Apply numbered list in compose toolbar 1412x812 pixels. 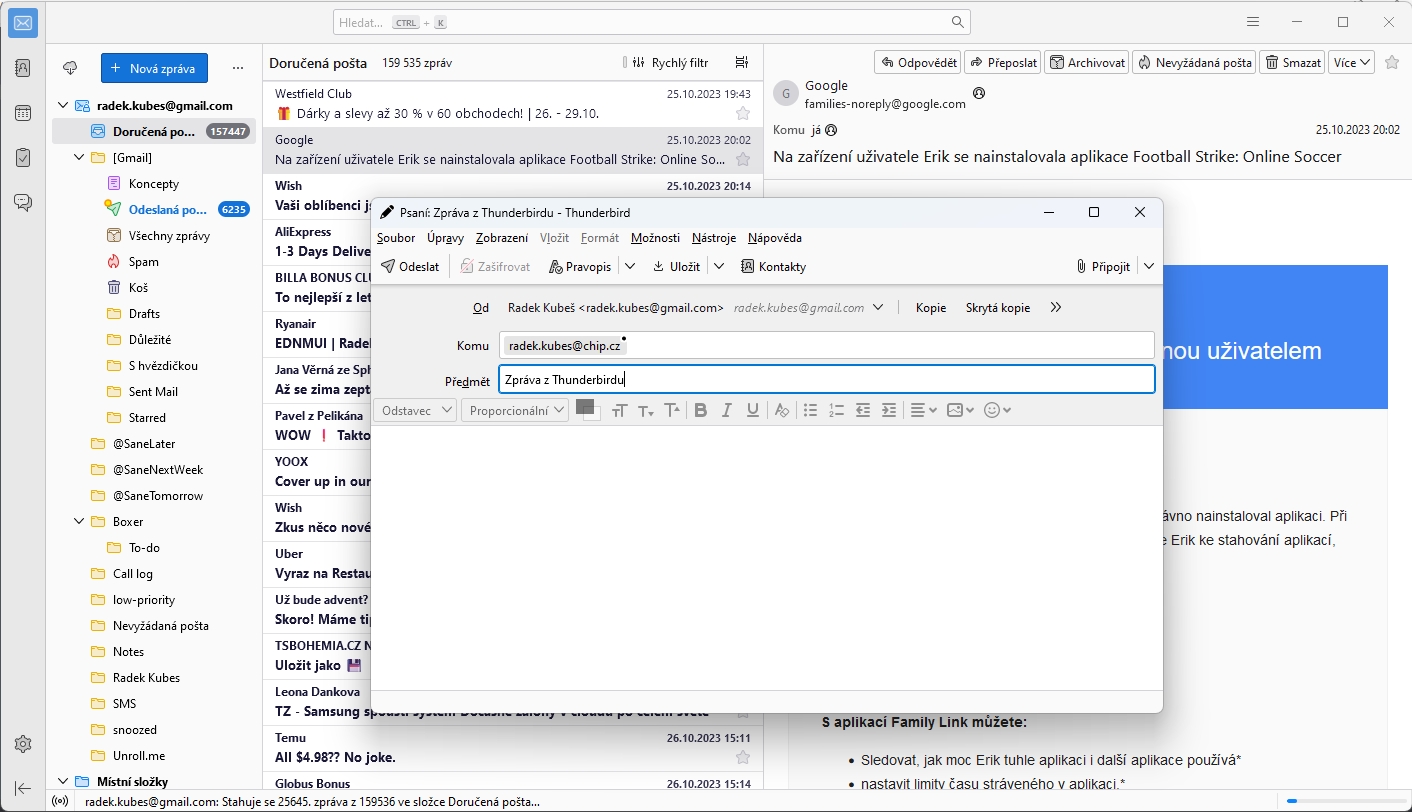click(x=837, y=410)
